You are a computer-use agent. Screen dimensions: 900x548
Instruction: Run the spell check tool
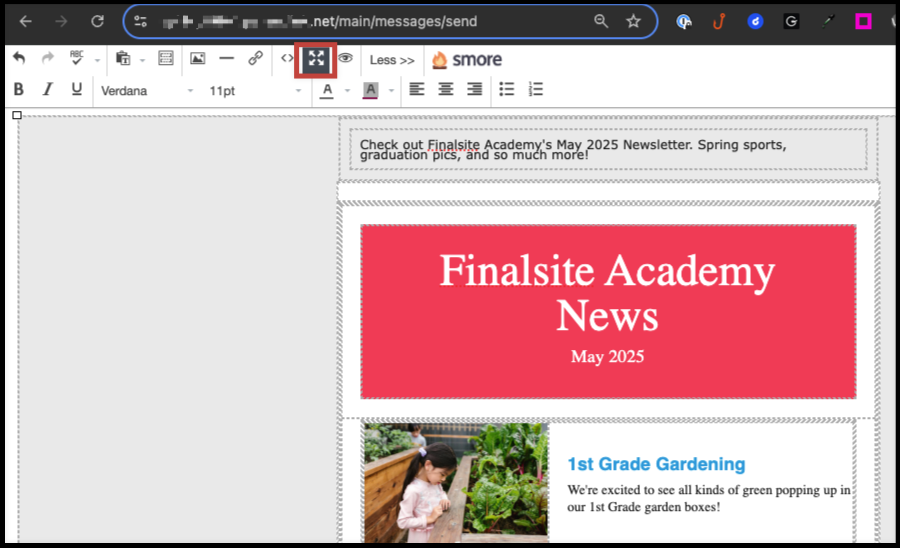point(76,60)
